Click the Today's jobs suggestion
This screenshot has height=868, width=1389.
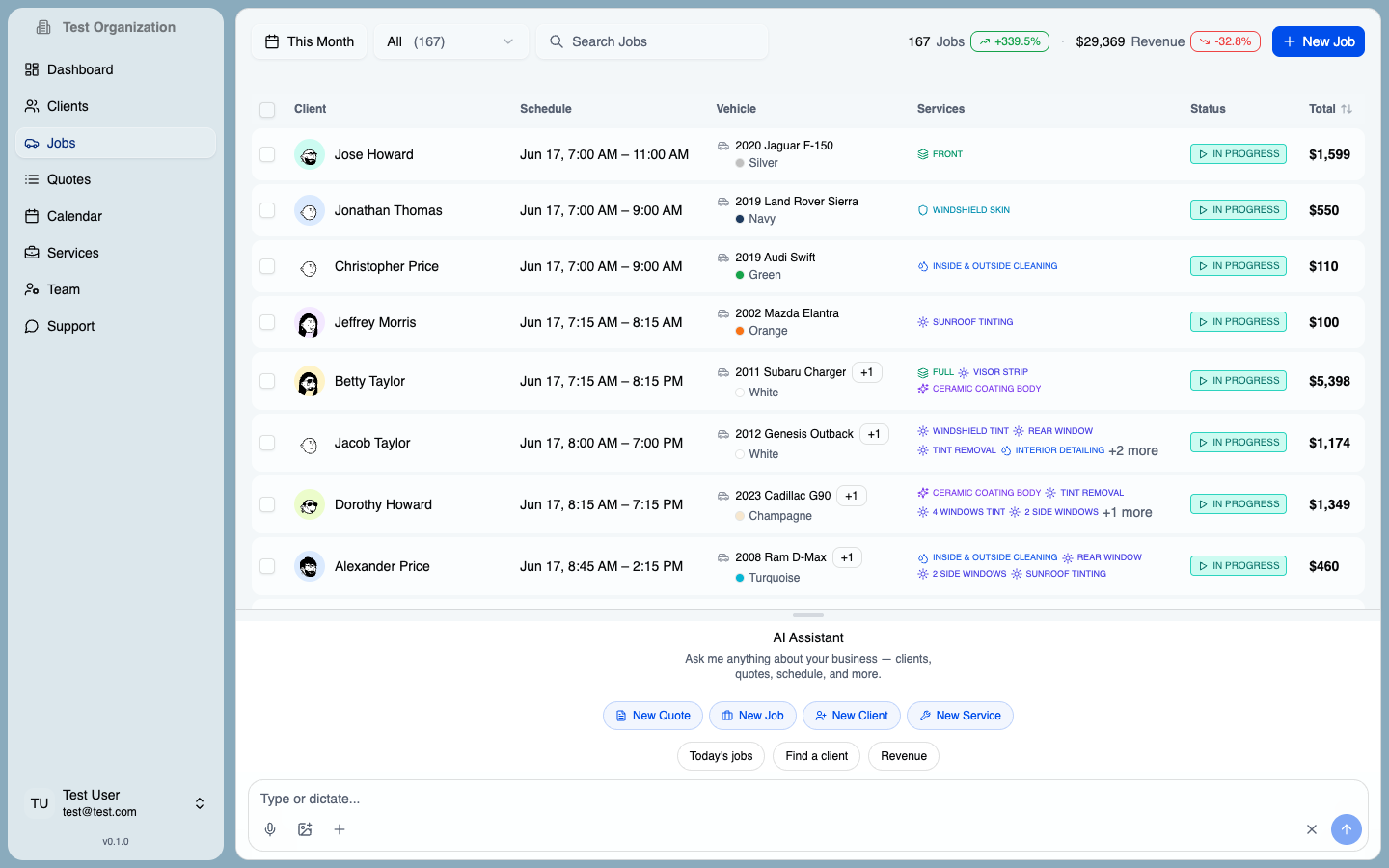pos(722,756)
